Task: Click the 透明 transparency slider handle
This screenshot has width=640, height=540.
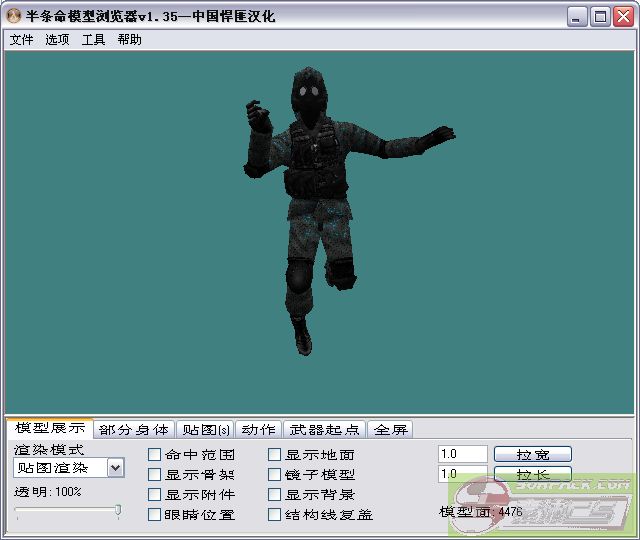Action: coord(118,511)
